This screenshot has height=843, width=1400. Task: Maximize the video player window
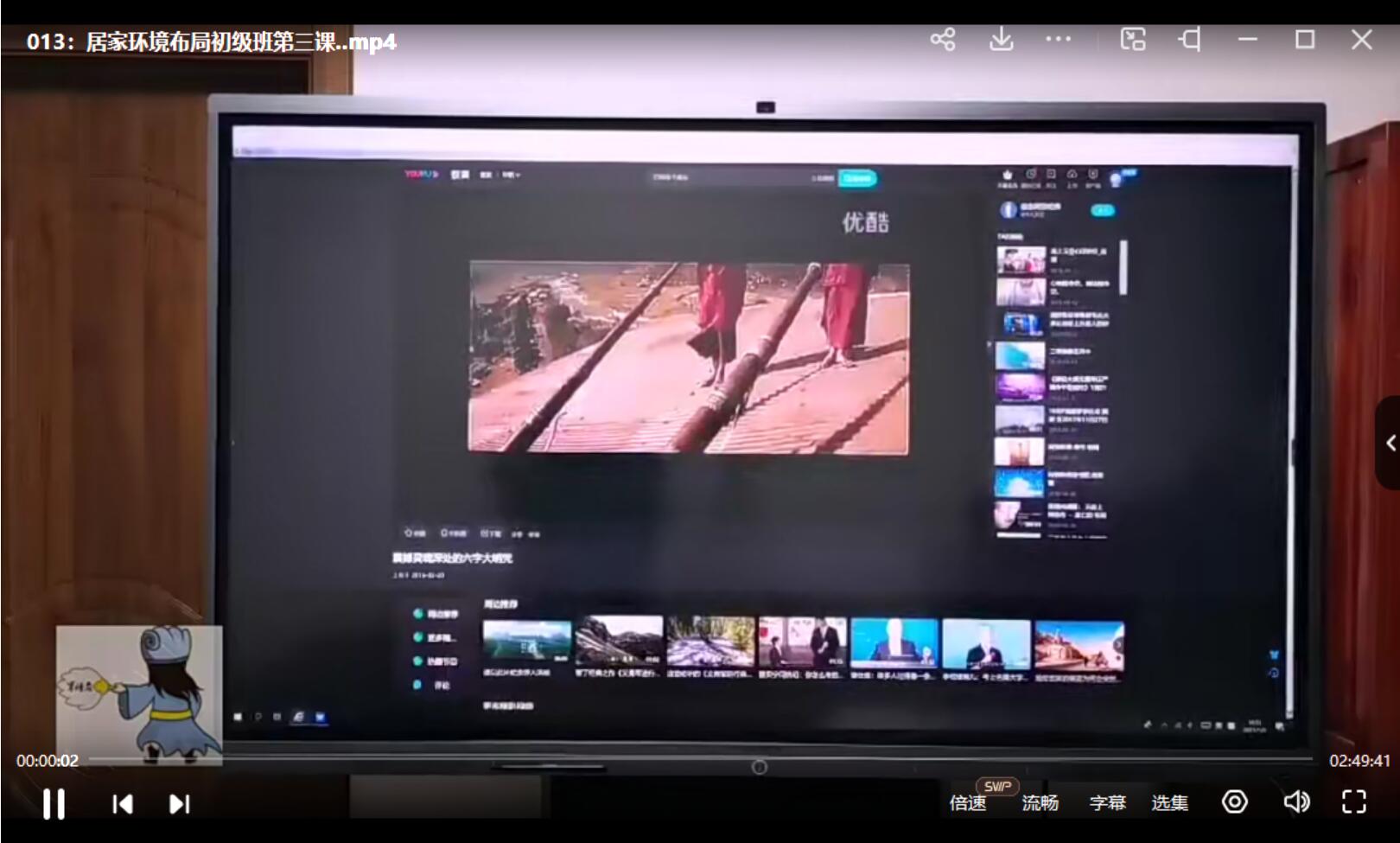[1305, 40]
